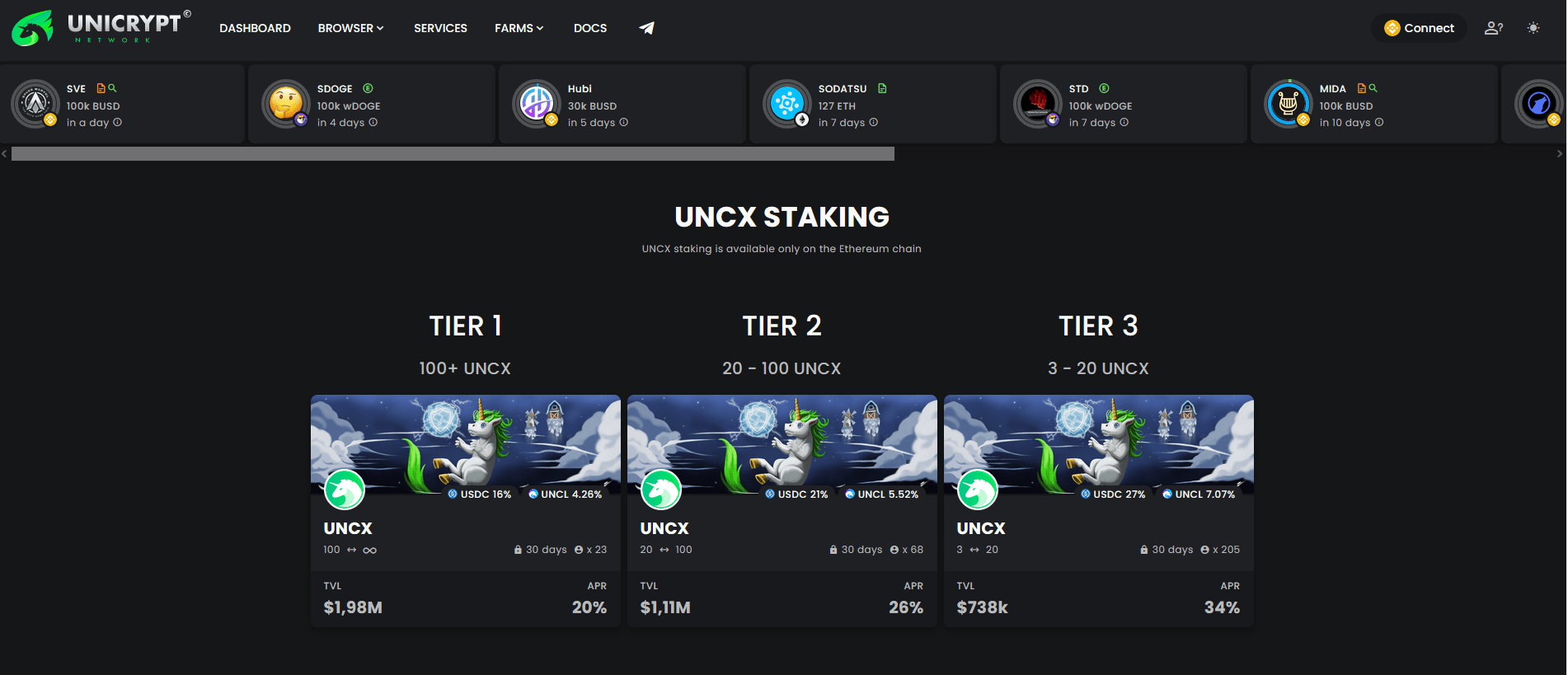Click the MIDA search magnifier icon
Image resolution: width=1568 pixels, height=675 pixels.
tap(1373, 88)
